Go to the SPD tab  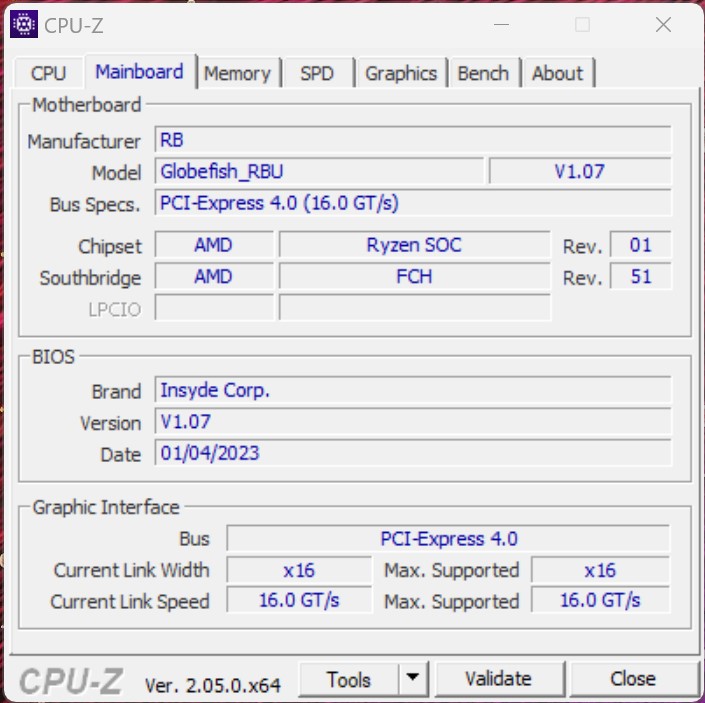(x=317, y=73)
